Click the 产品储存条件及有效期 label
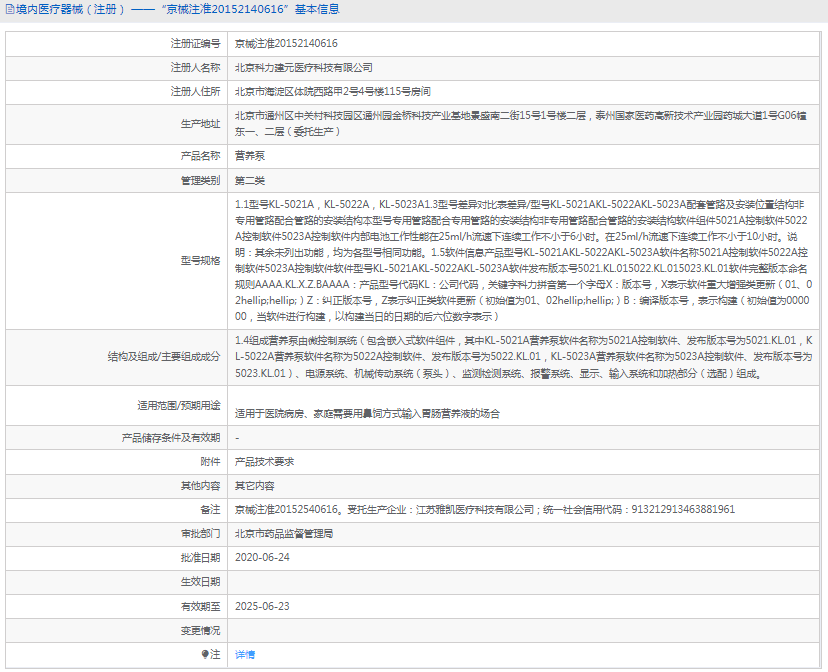The image size is (828, 672). [x=171, y=438]
